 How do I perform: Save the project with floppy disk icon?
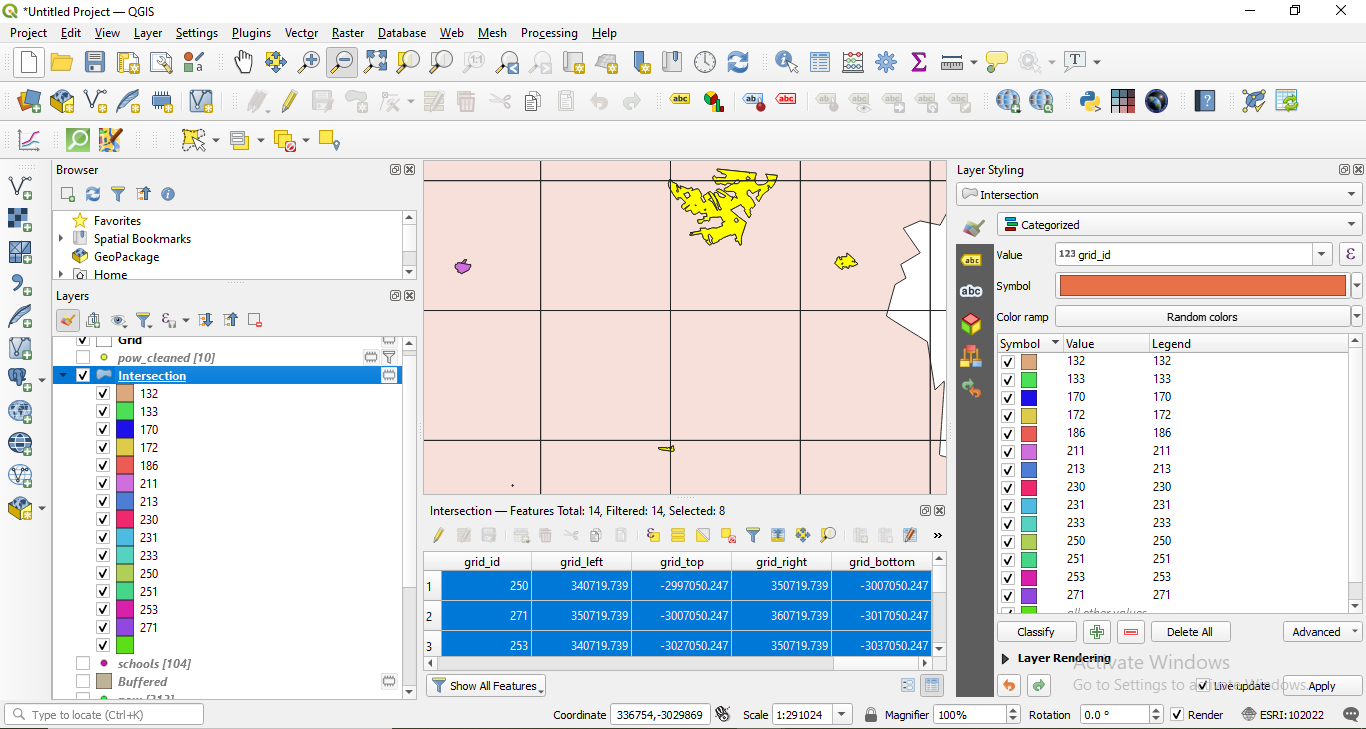click(95, 62)
